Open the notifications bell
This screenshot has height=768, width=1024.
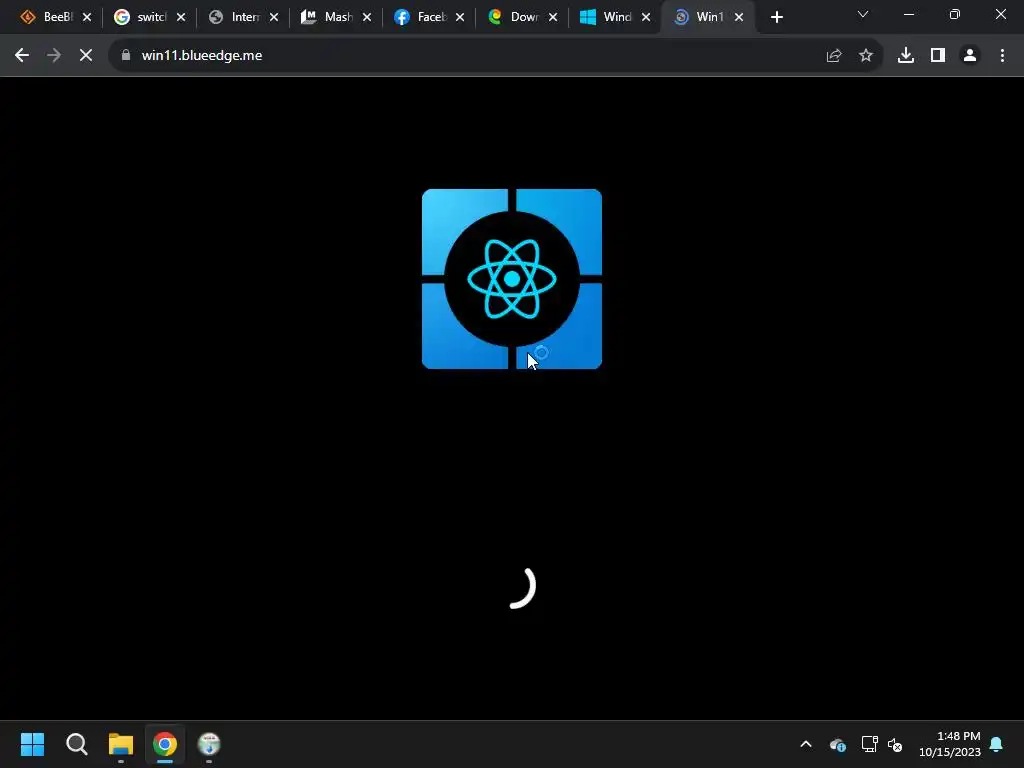point(997,744)
